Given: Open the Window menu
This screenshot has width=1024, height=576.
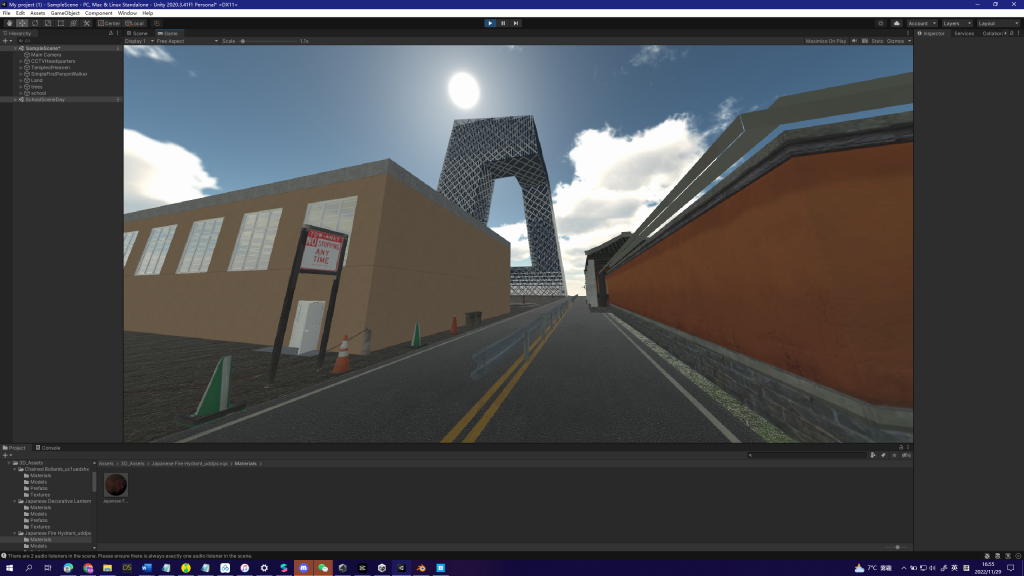Looking at the screenshot, I should [x=127, y=13].
